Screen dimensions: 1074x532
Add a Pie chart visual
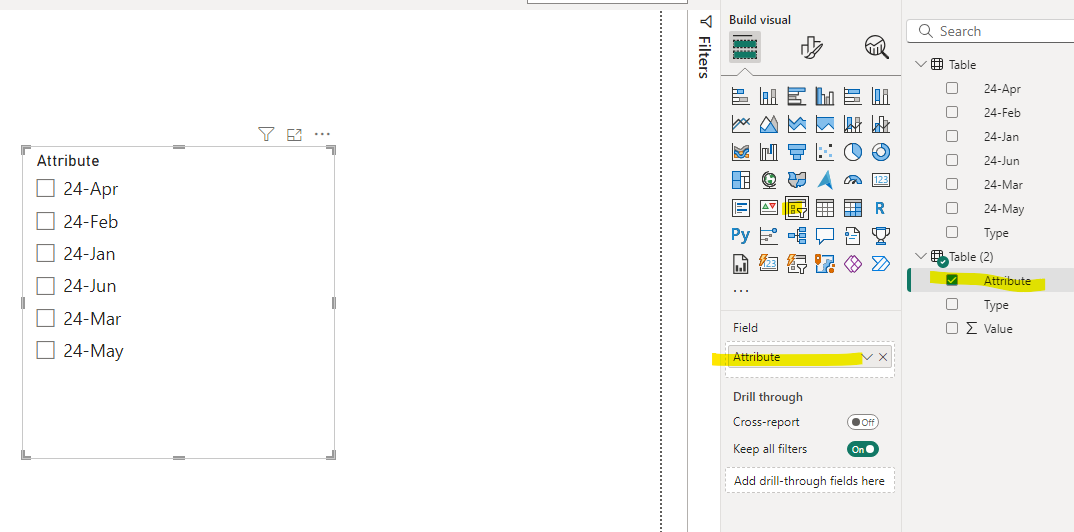853,151
